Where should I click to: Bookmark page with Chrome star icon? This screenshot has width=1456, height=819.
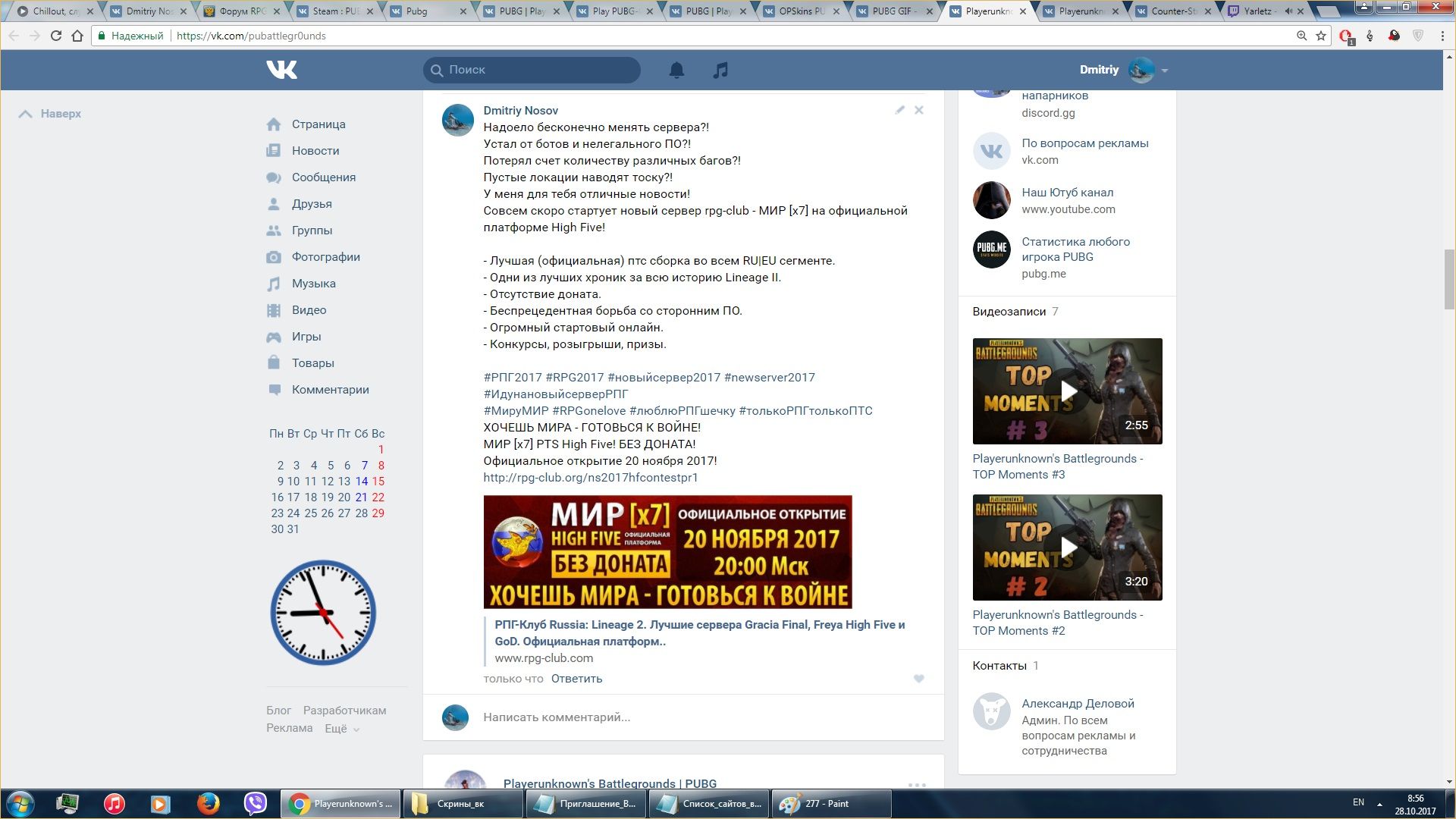pos(1321,36)
